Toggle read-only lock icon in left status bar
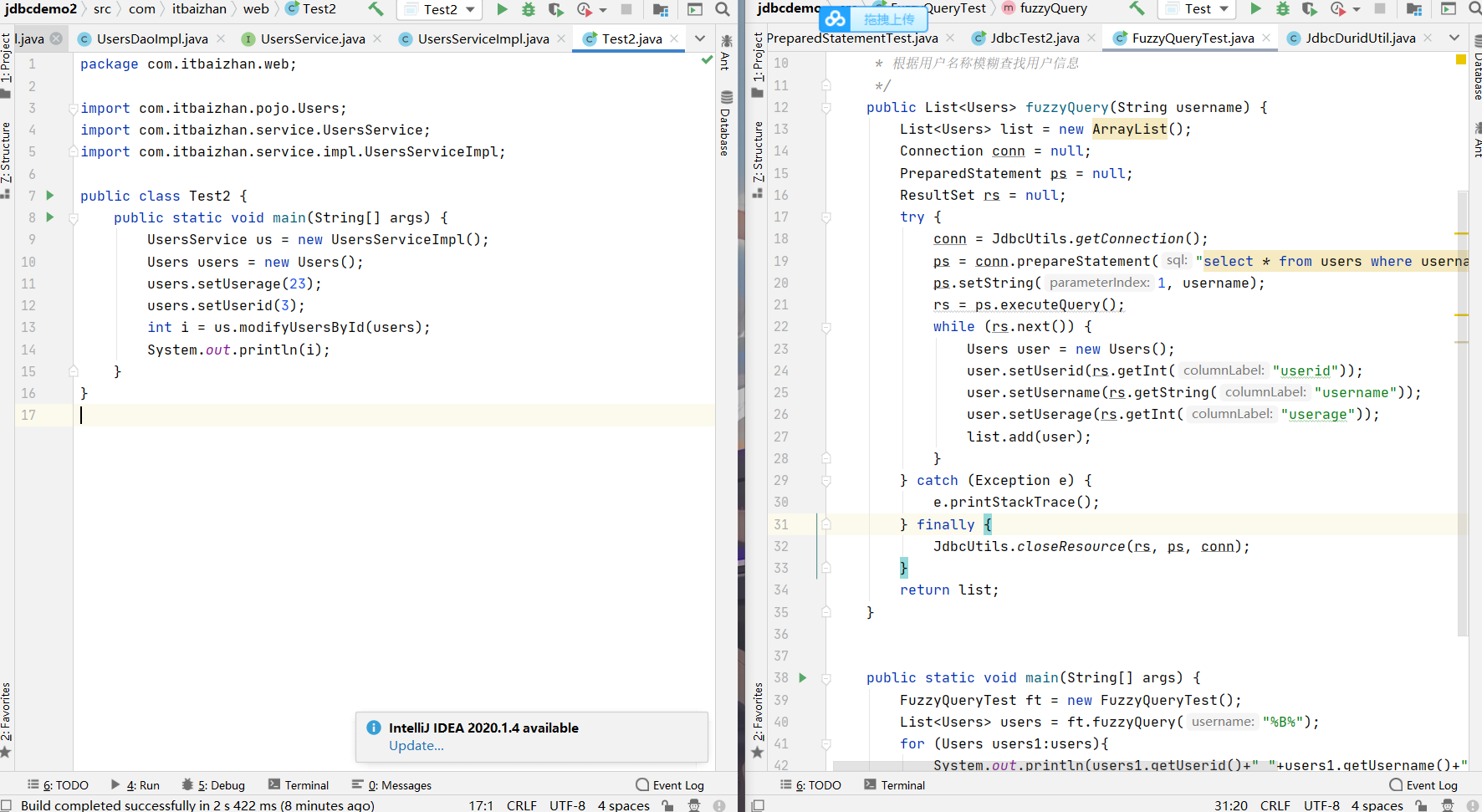 pyautogui.click(x=667, y=805)
